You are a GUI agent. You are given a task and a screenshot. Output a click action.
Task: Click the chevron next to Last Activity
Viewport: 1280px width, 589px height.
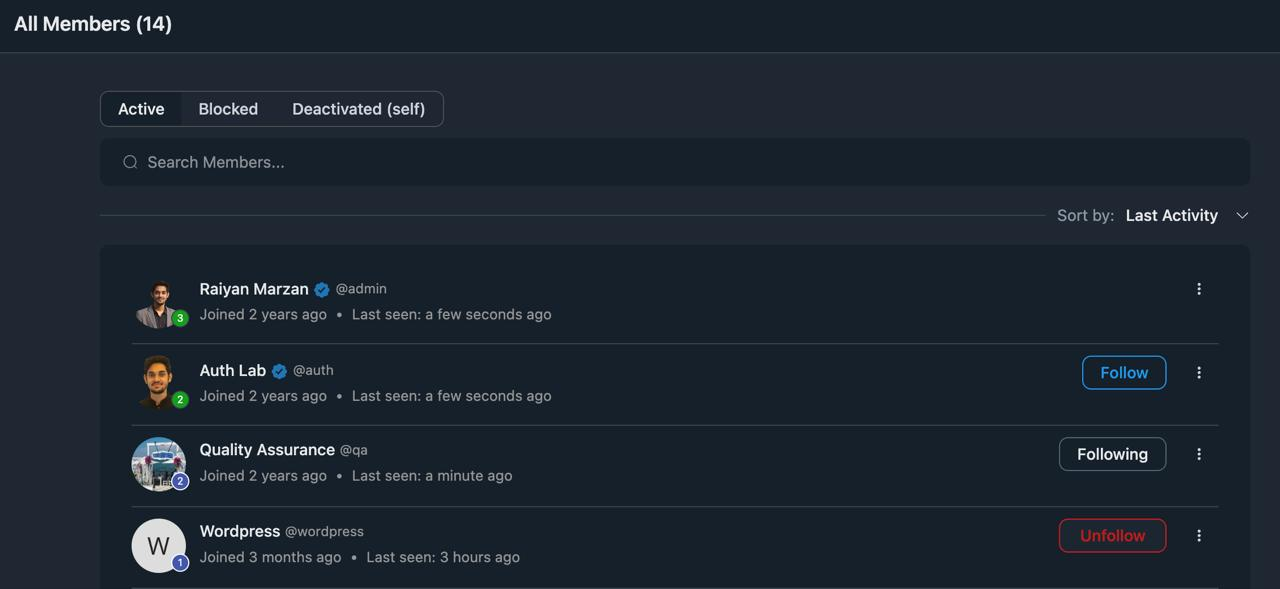[x=1241, y=215]
